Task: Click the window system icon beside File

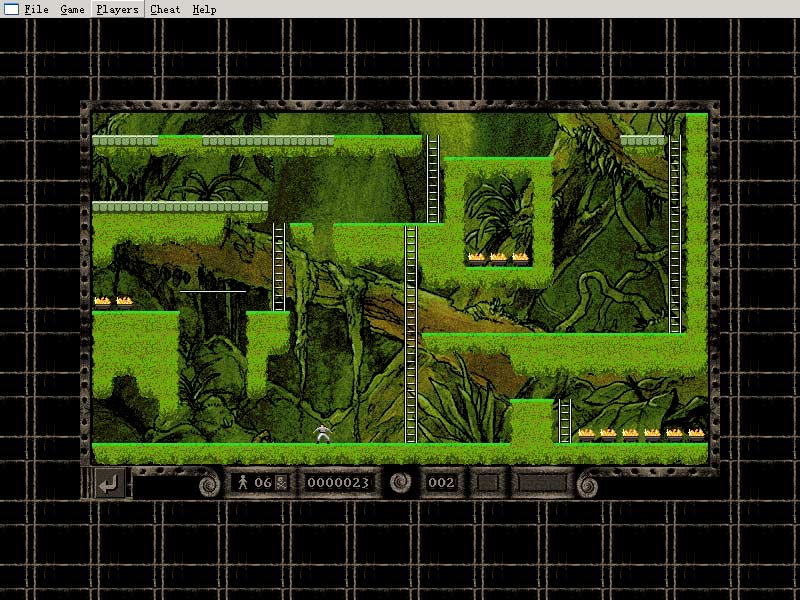Action: tap(11, 9)
